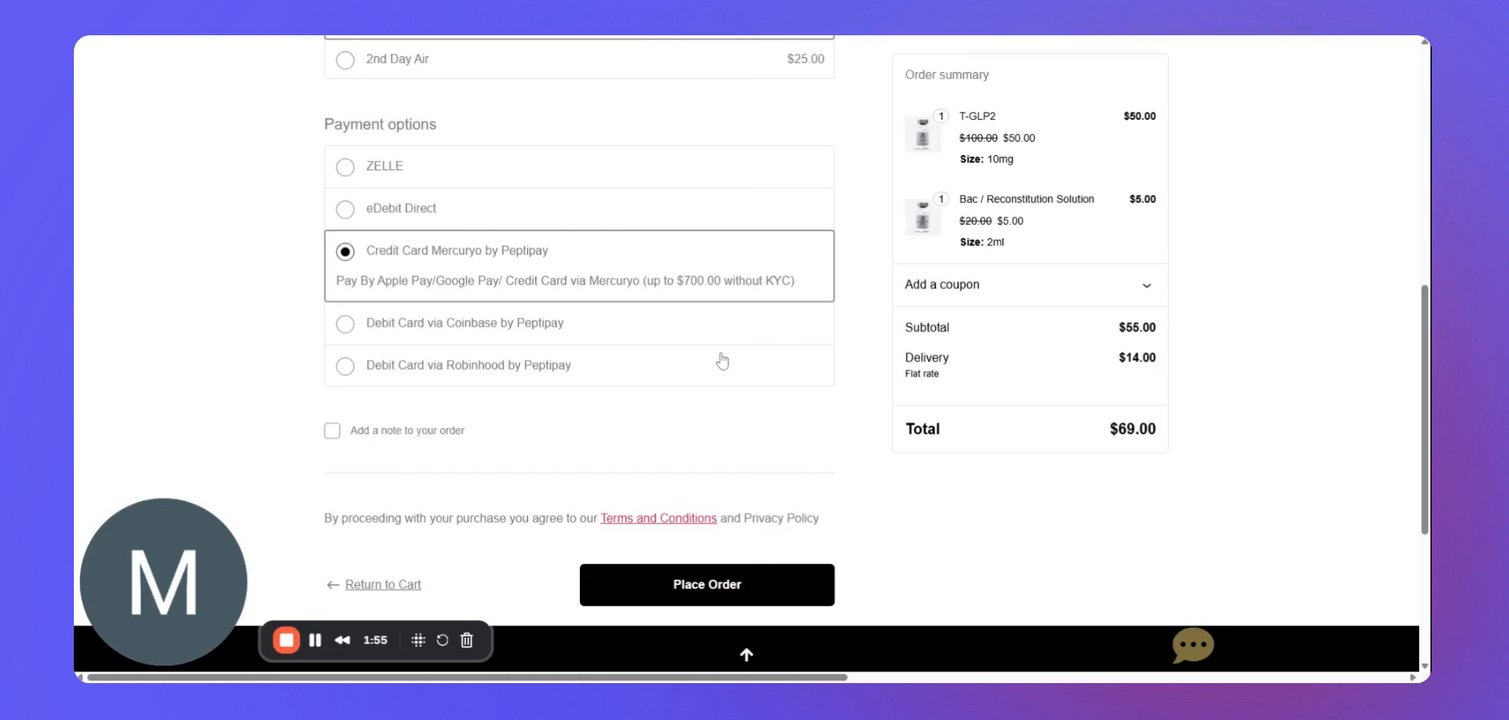Click the back-to-top arrow
The width and height of the screenshot is (1509, 720).
pyautogui.click(x=746, y=655)
